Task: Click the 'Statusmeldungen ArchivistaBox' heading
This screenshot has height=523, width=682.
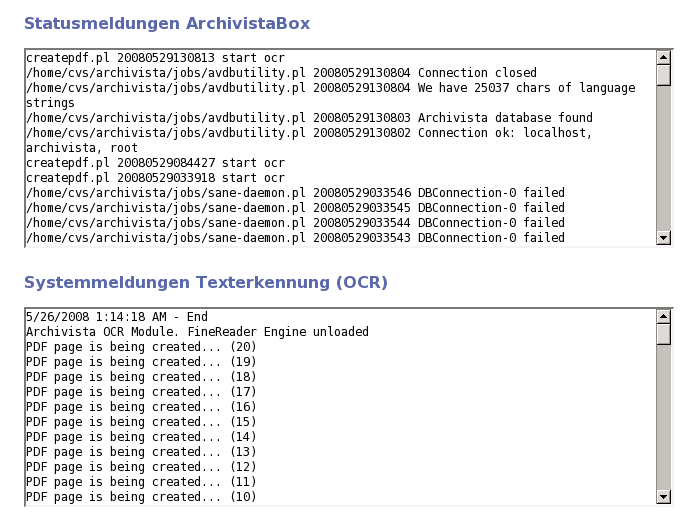Action: click(167, 23)
